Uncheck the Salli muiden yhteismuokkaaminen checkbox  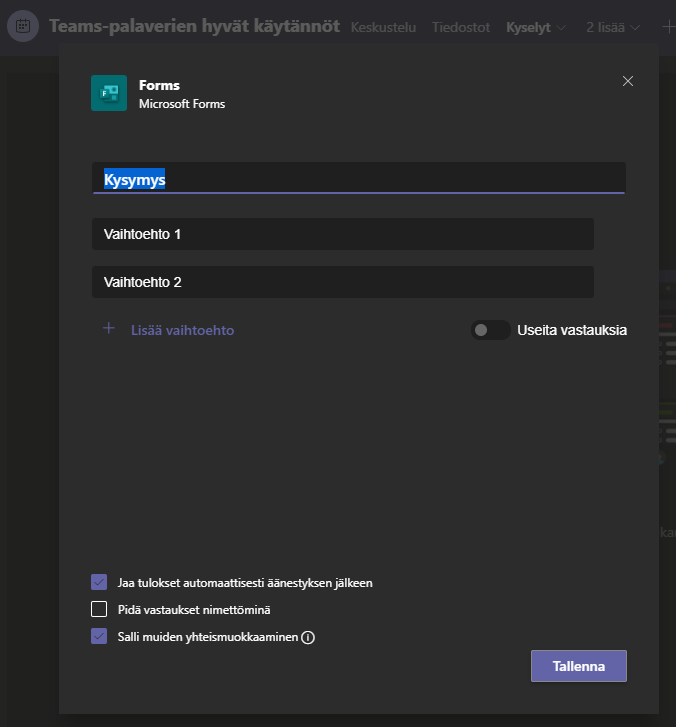tap(99, 636)
